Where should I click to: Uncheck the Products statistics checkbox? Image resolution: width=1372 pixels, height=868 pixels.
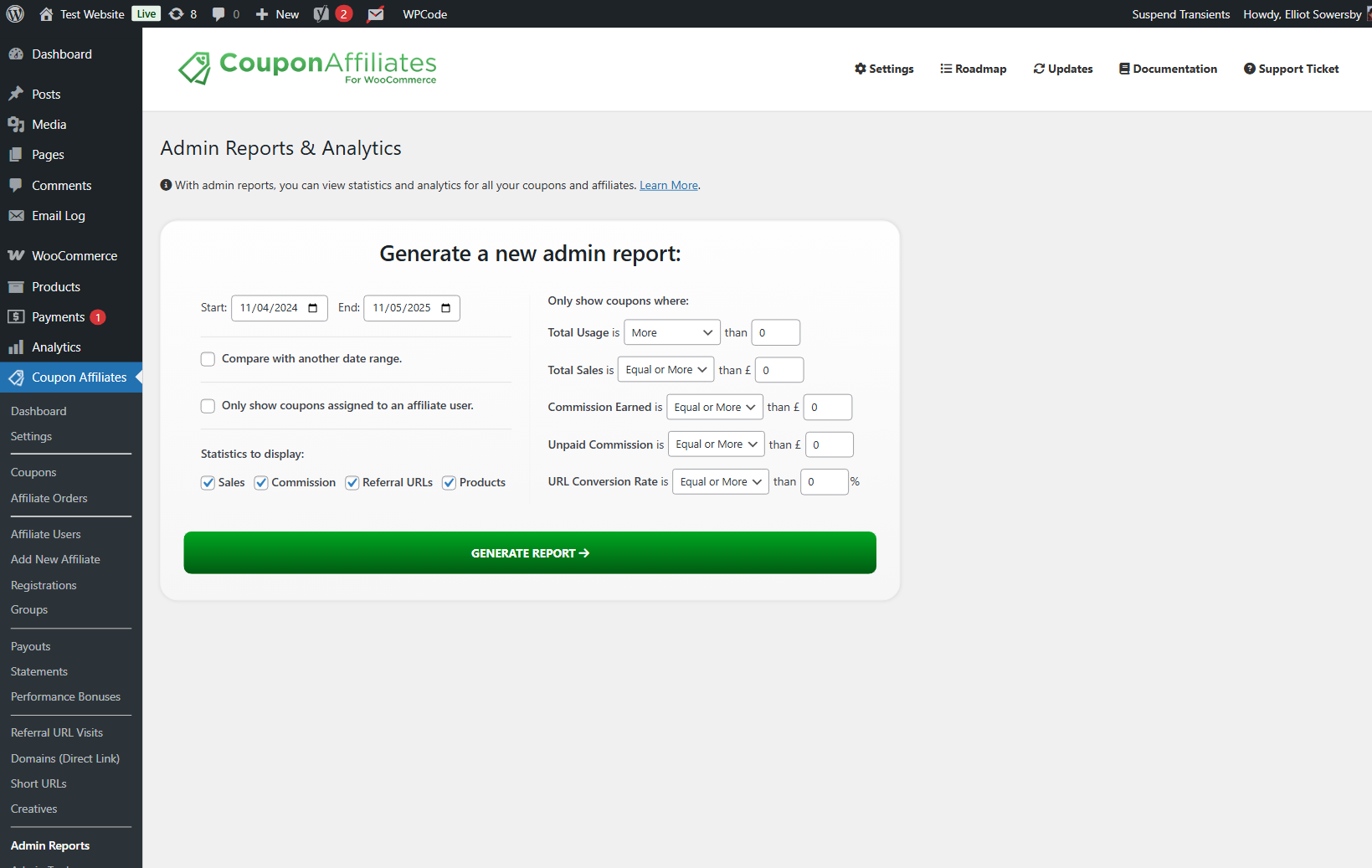click(x=449, y=483)
